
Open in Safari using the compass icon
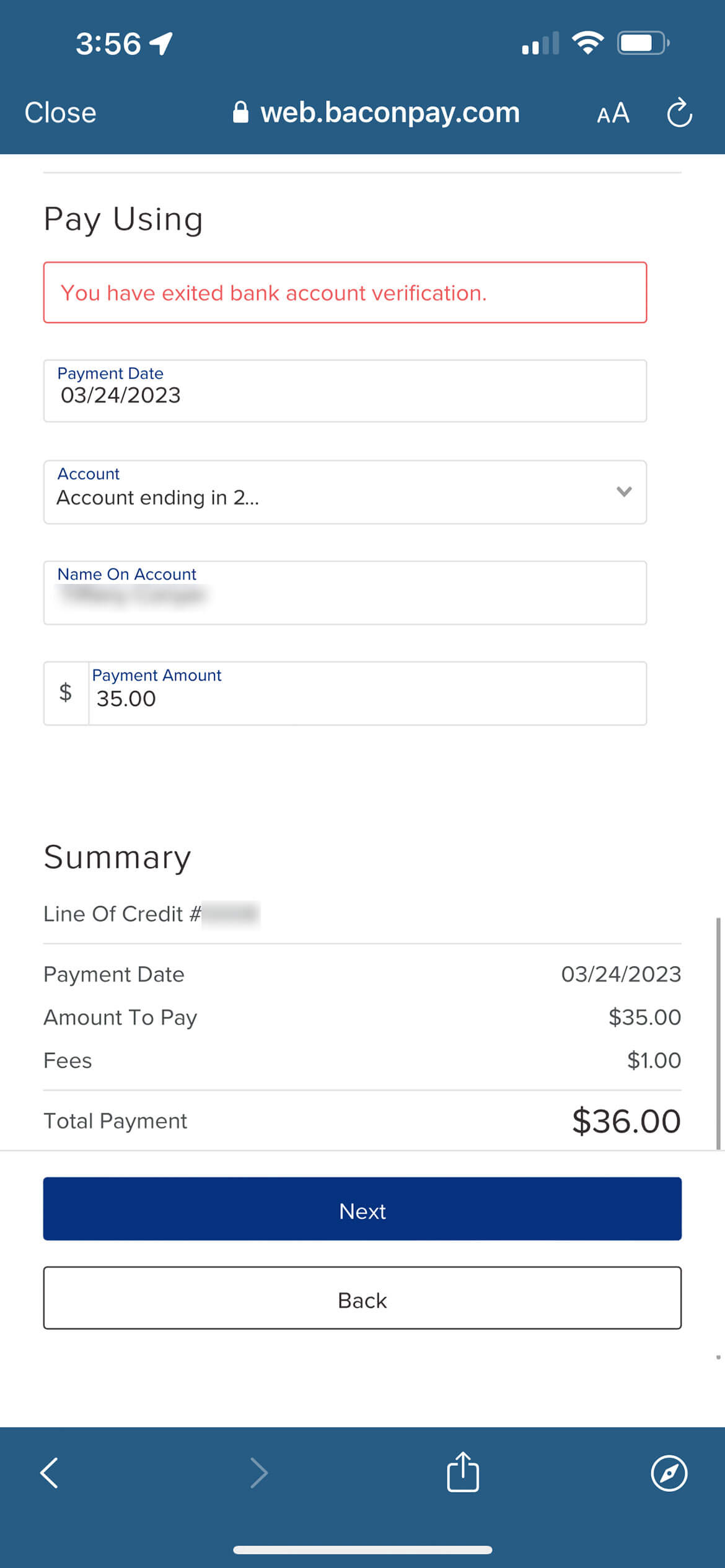pyautogui.click(x=669, y=1473)
